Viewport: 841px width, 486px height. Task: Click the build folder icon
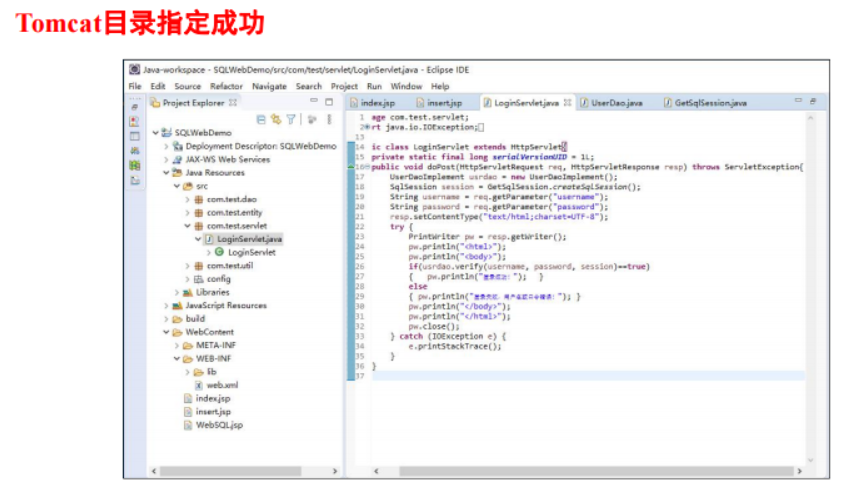click(x=178, y=319)
